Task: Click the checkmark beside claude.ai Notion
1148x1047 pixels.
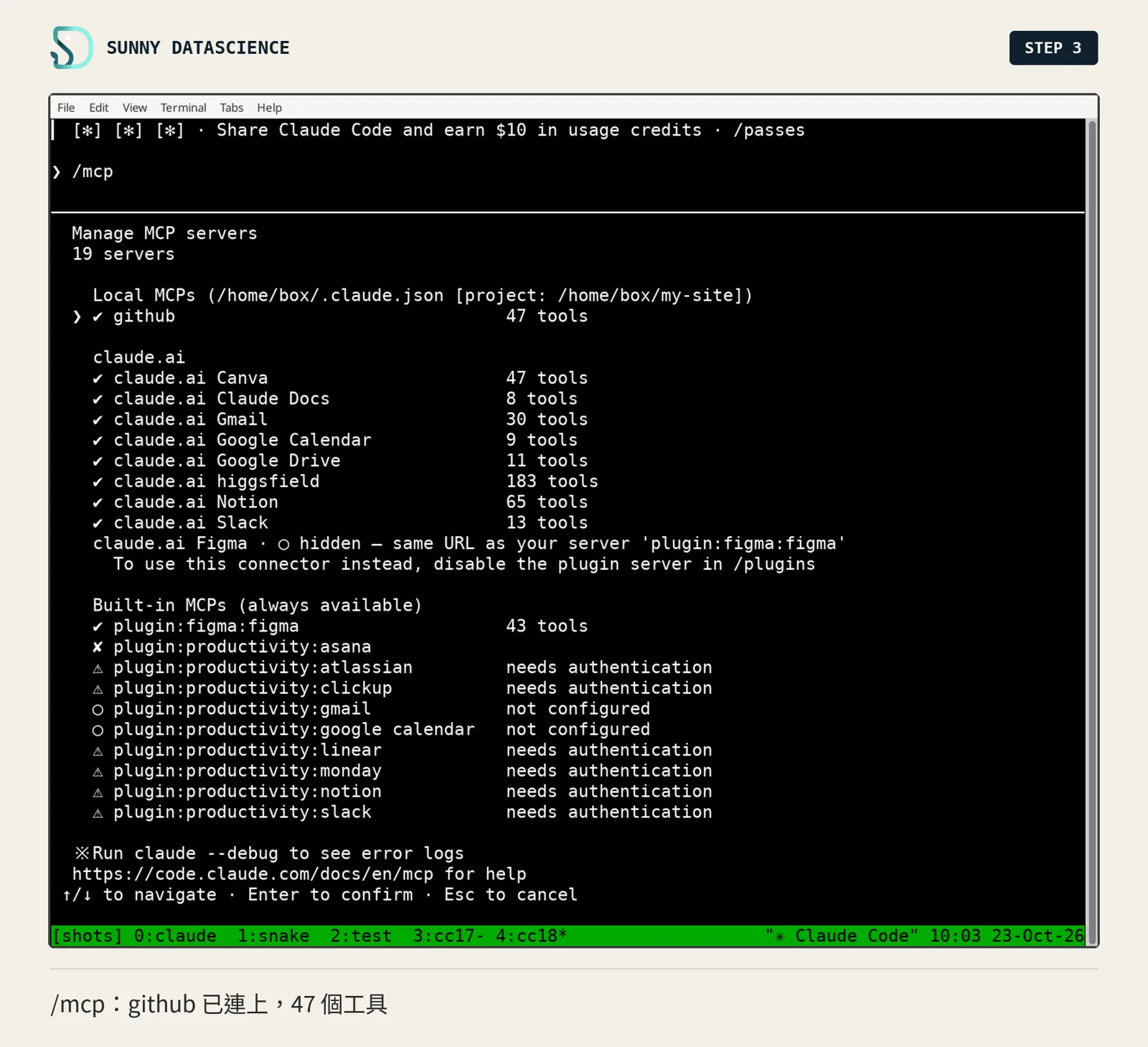Action: [x=98, y=502]
